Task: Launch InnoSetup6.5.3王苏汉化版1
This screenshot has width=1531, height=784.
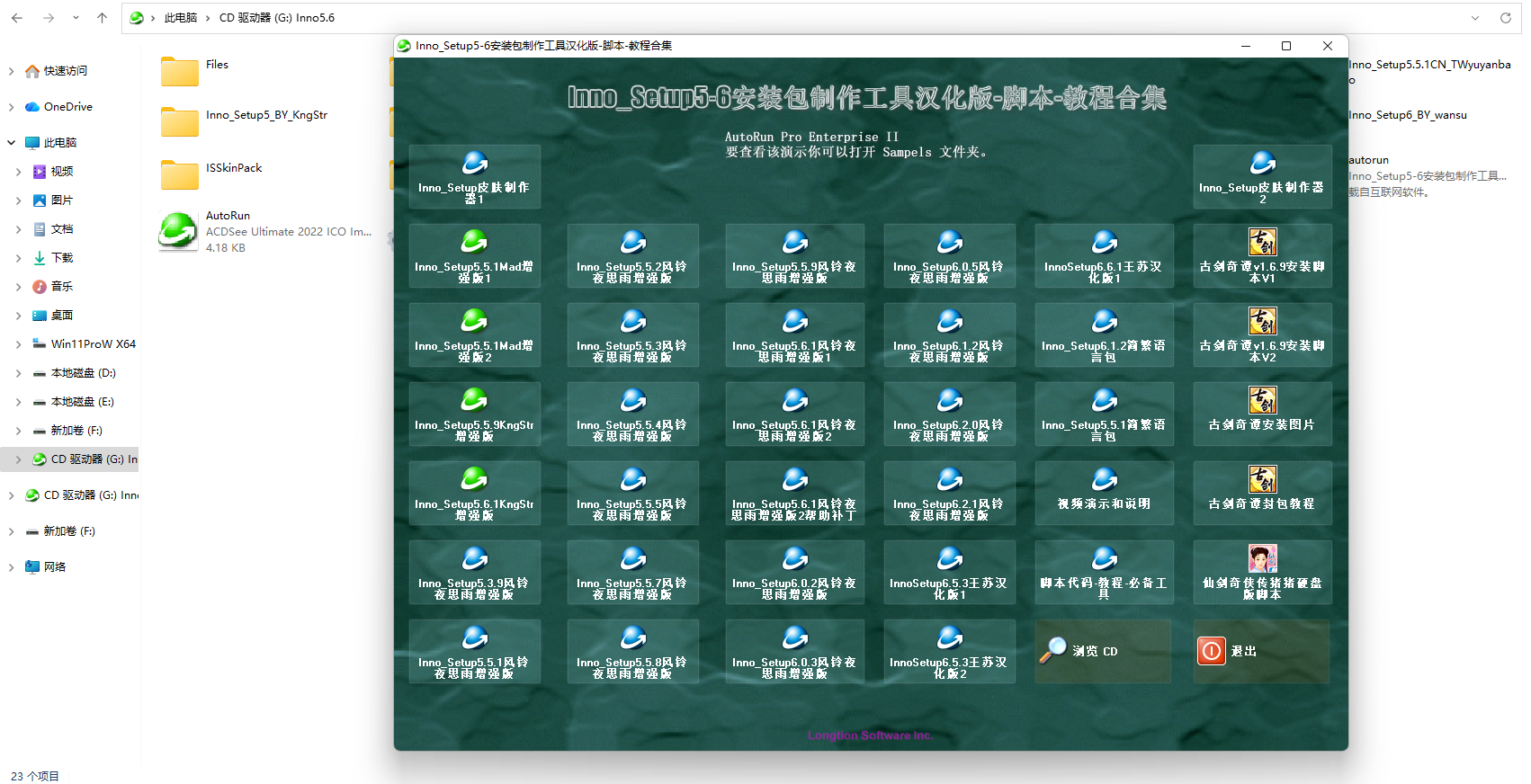Action: [950, 572]
